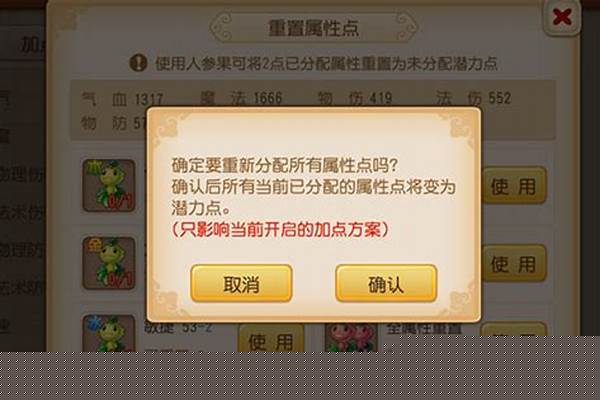Open the 加点 tab behind the panel
Viewport: 600px width, 400px height.
pyautogui.click(x=33, y=45)
